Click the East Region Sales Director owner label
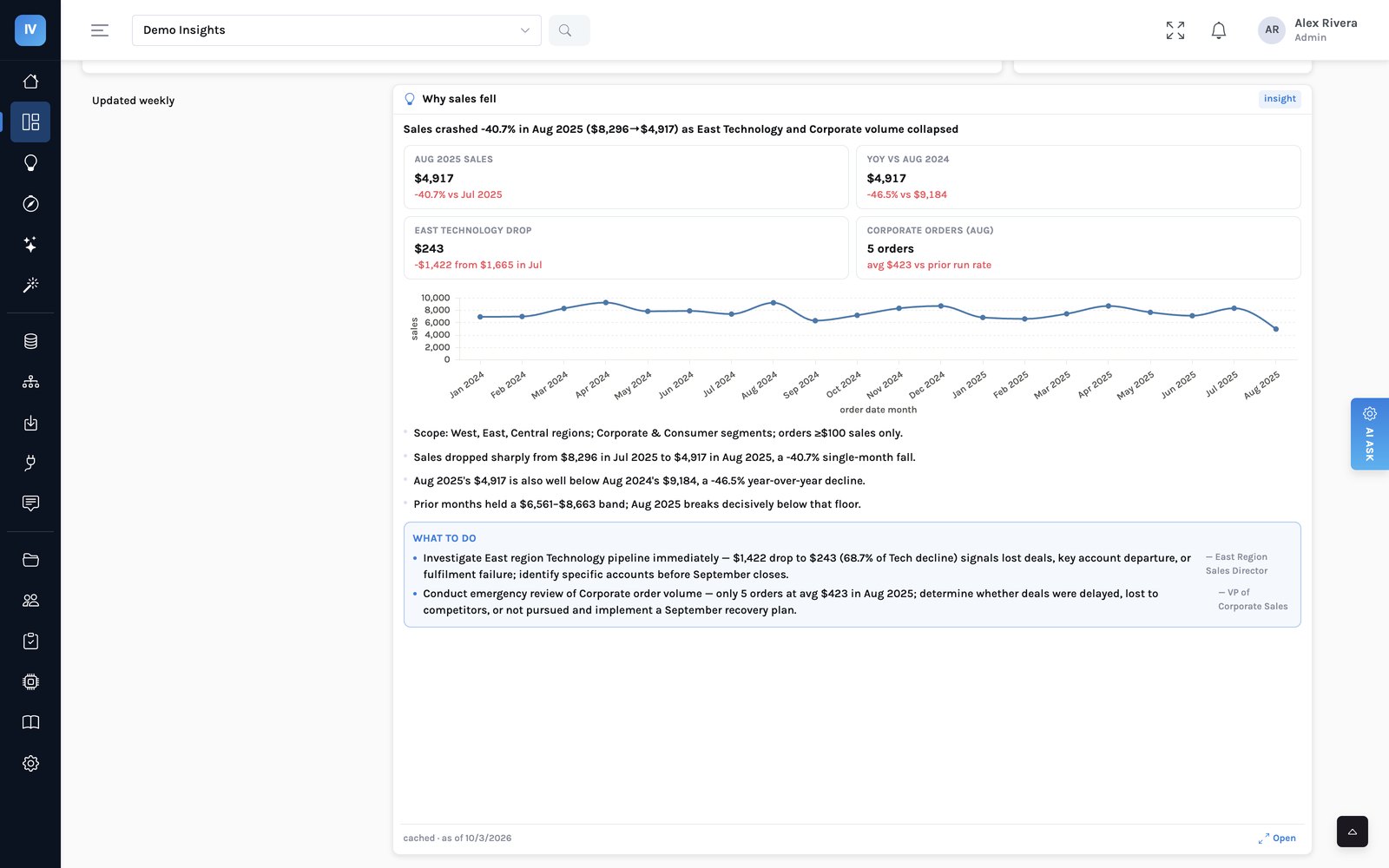The width and height of the screenshot is (1389, 868). (x=1236, y=564)
